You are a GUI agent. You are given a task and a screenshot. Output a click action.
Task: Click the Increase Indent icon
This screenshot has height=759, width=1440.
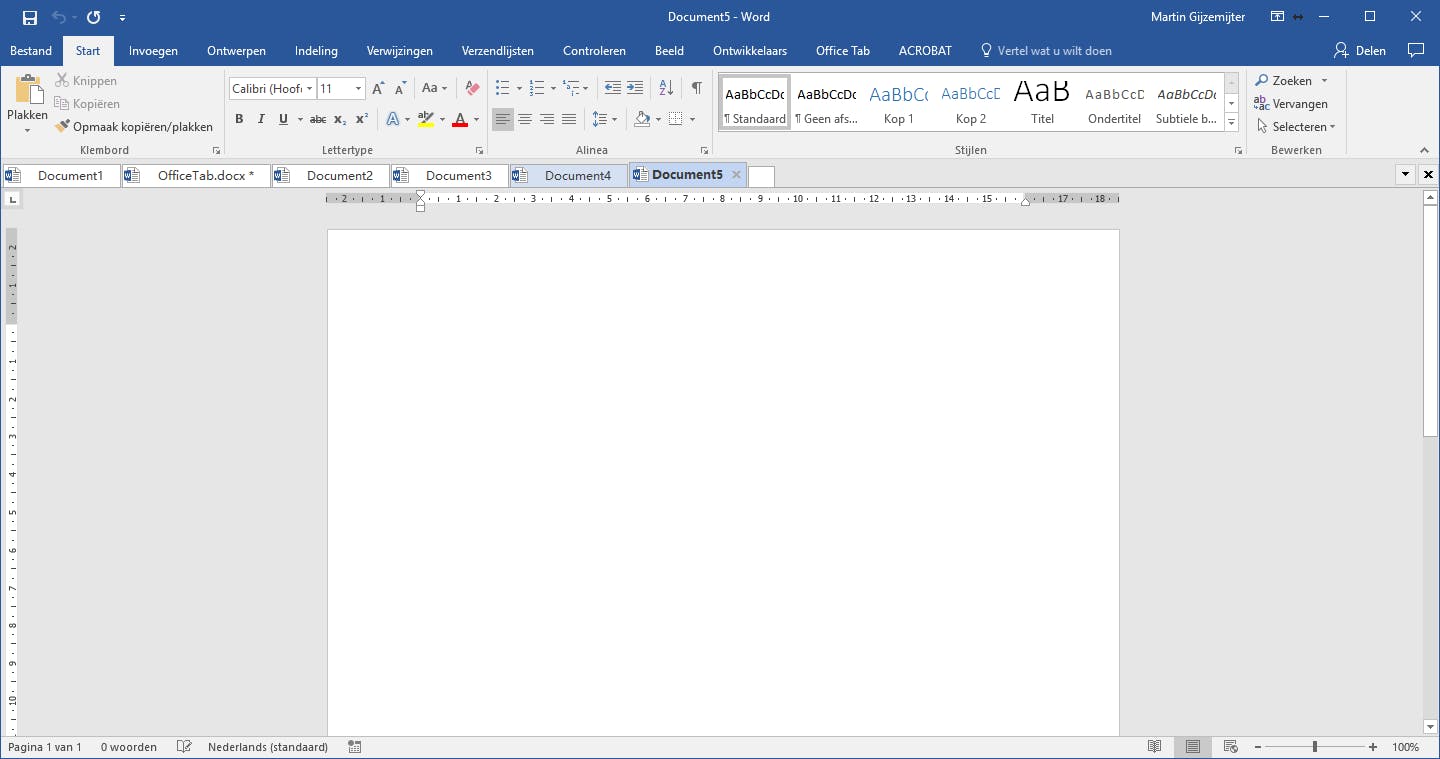coord(635,89)
